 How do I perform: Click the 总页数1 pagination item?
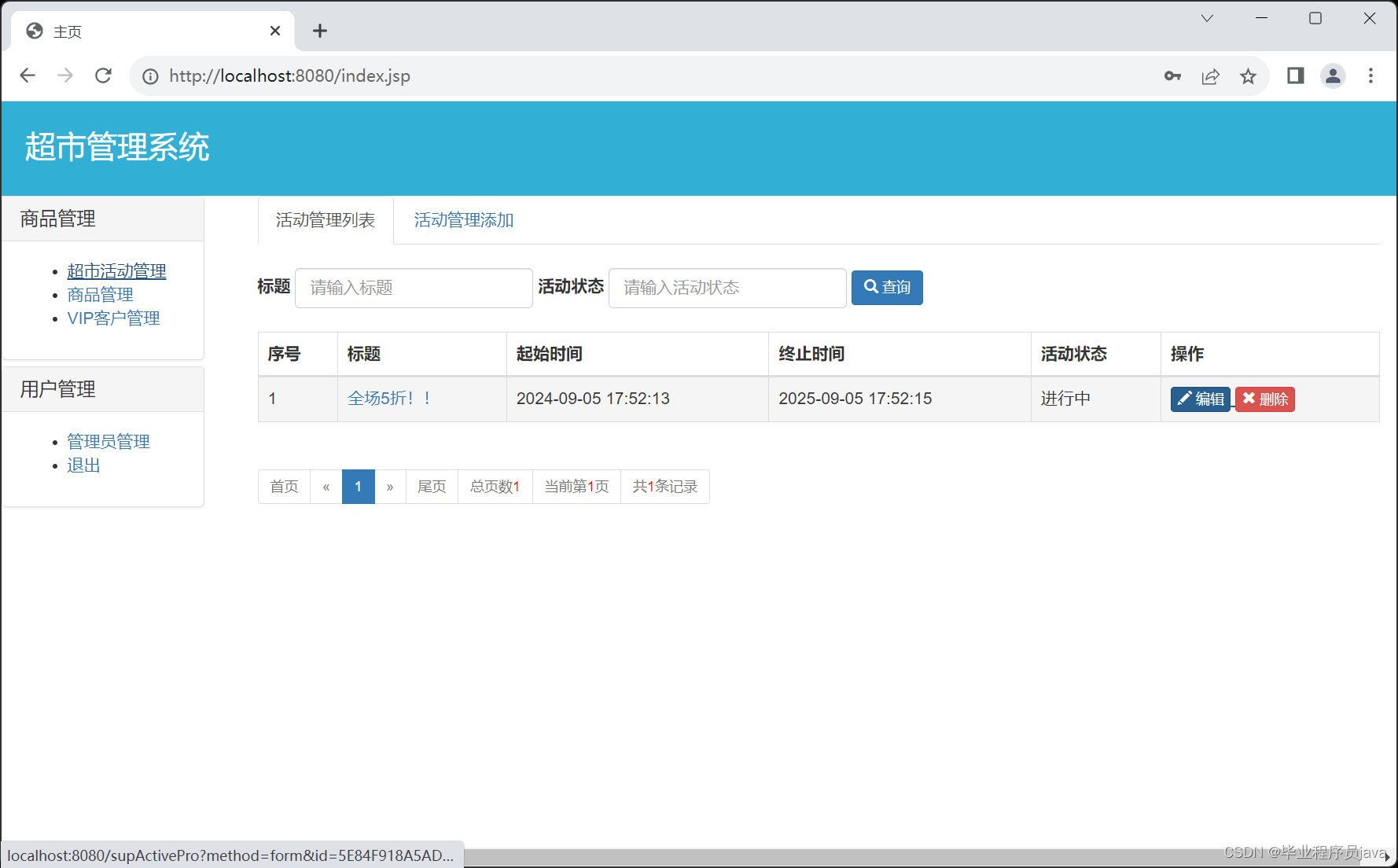pyautogui.click(x=495, y=487)
